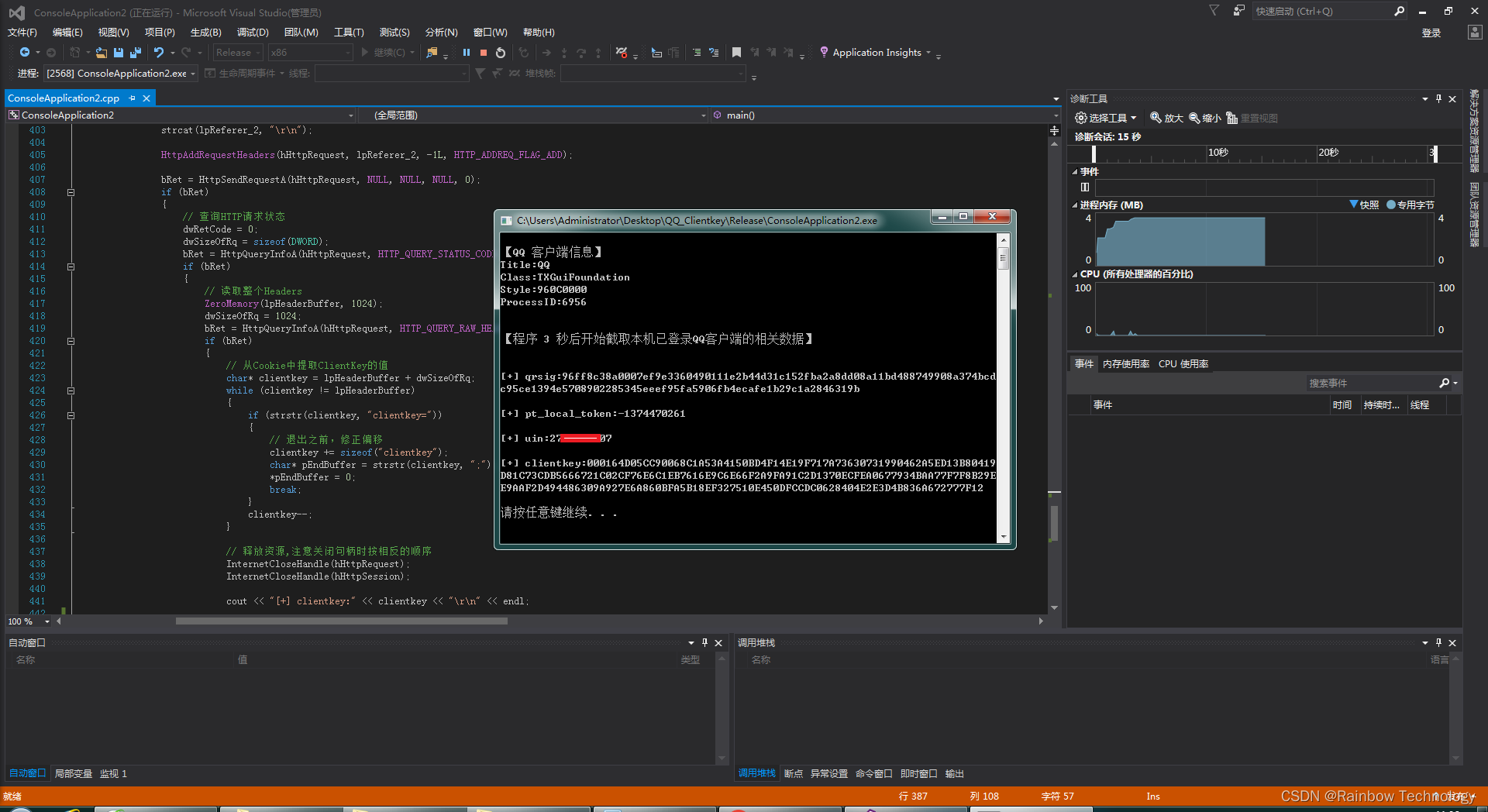
Task: Collapse the 事件 section in Diagnostic Tools
Action: point(1075,172)
